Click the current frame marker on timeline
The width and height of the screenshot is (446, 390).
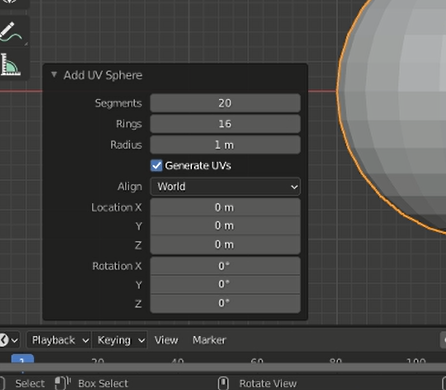(x=22, y=360)
